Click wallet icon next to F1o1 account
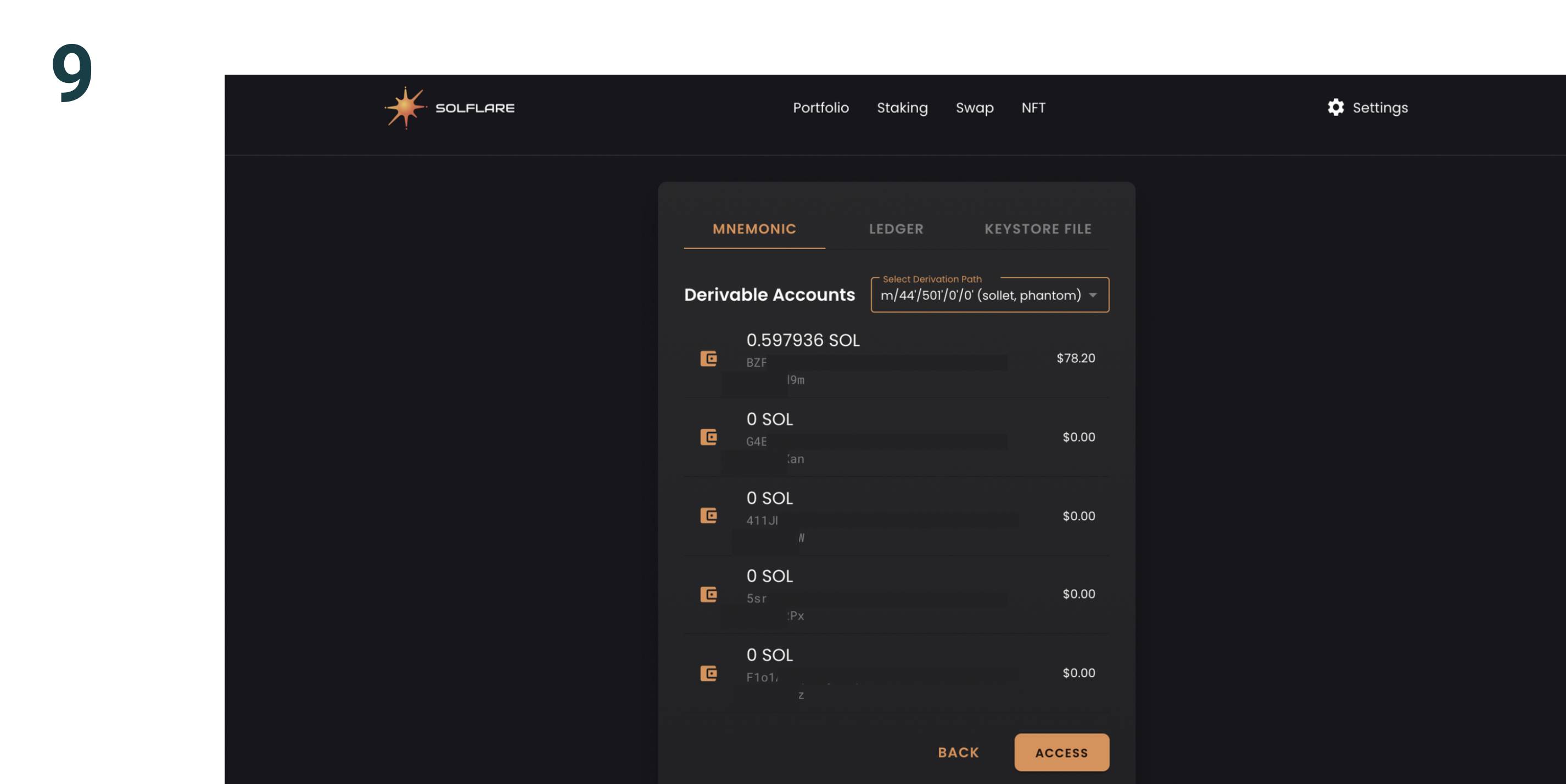This screenshot has width=1566, height=784. (x=708, y=673)
